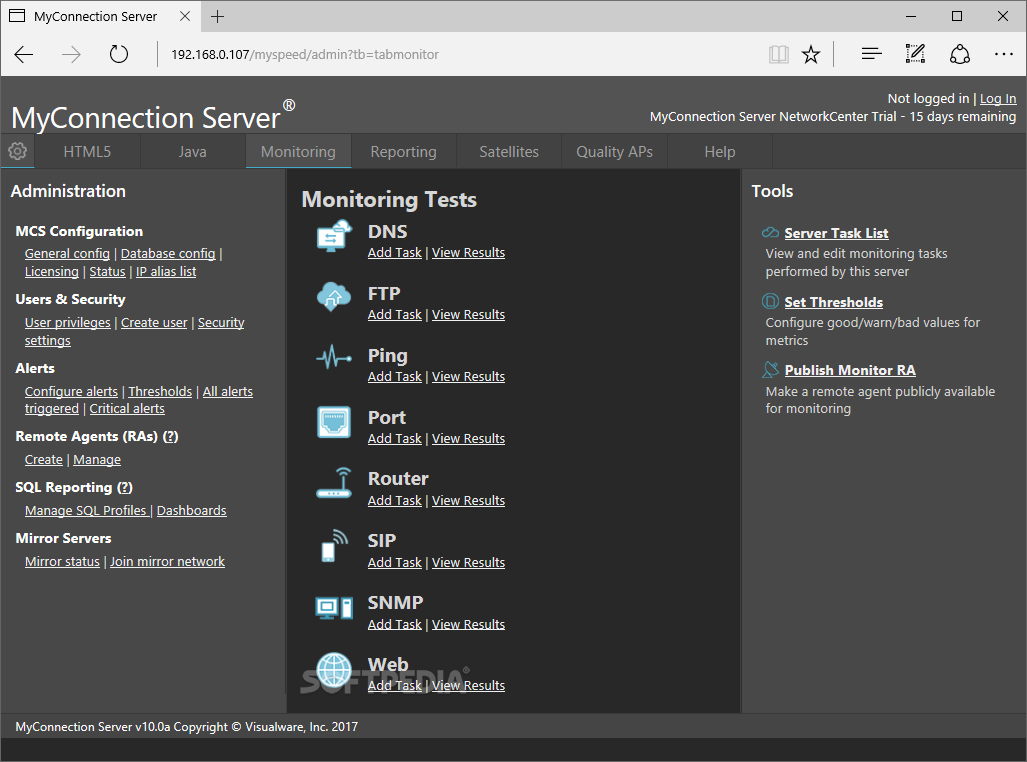
Task: Open the Set Thresholds link
Action: pyautogui.click(x=834, y=302)
